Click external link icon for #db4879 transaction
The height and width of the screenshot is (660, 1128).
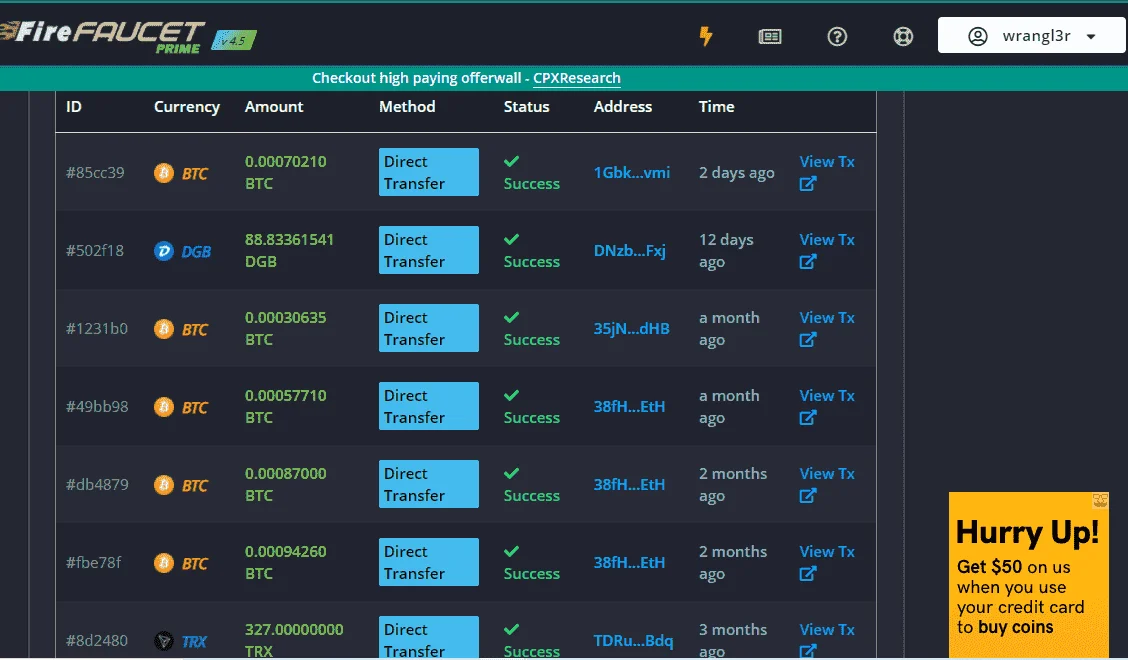tap(808, 495)
